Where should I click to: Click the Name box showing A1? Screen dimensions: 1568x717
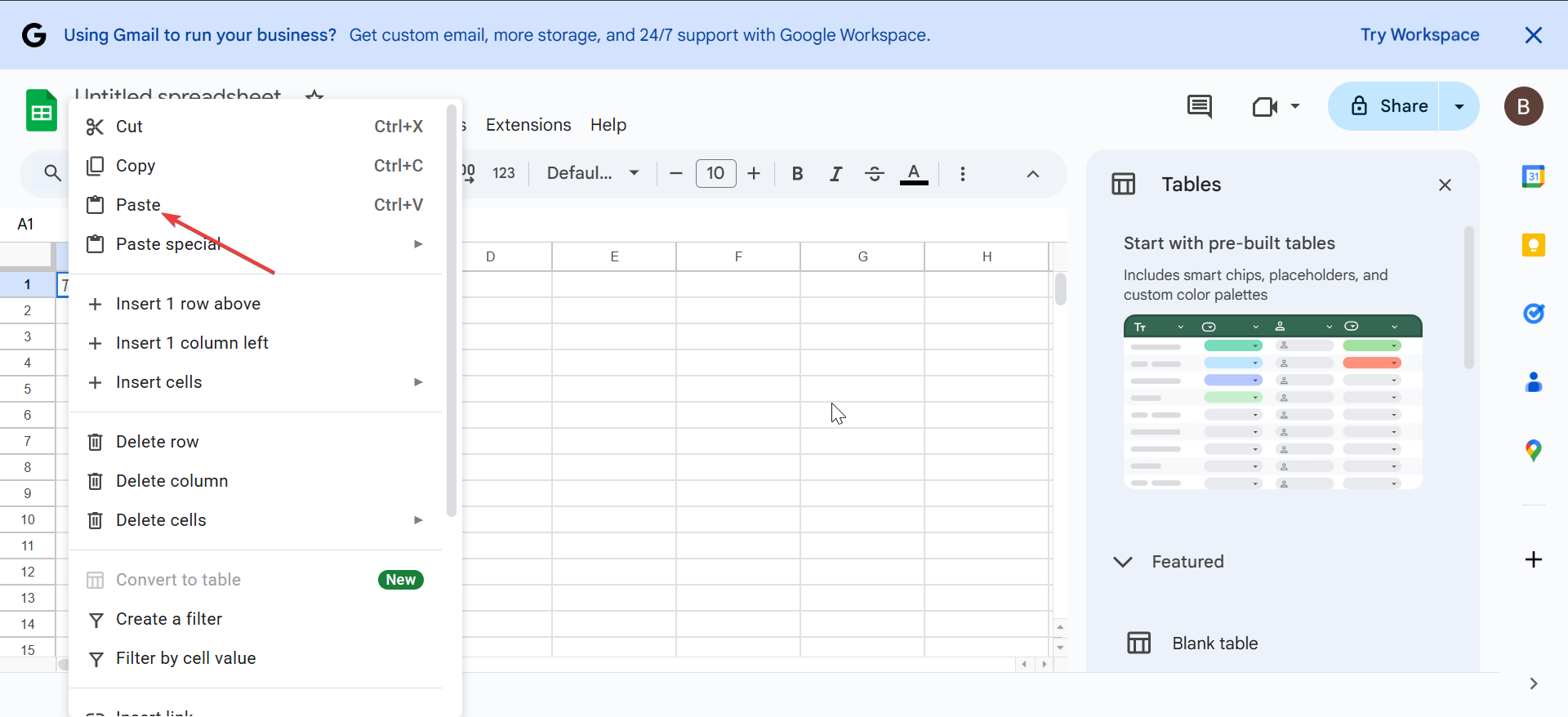click(26, 224)
